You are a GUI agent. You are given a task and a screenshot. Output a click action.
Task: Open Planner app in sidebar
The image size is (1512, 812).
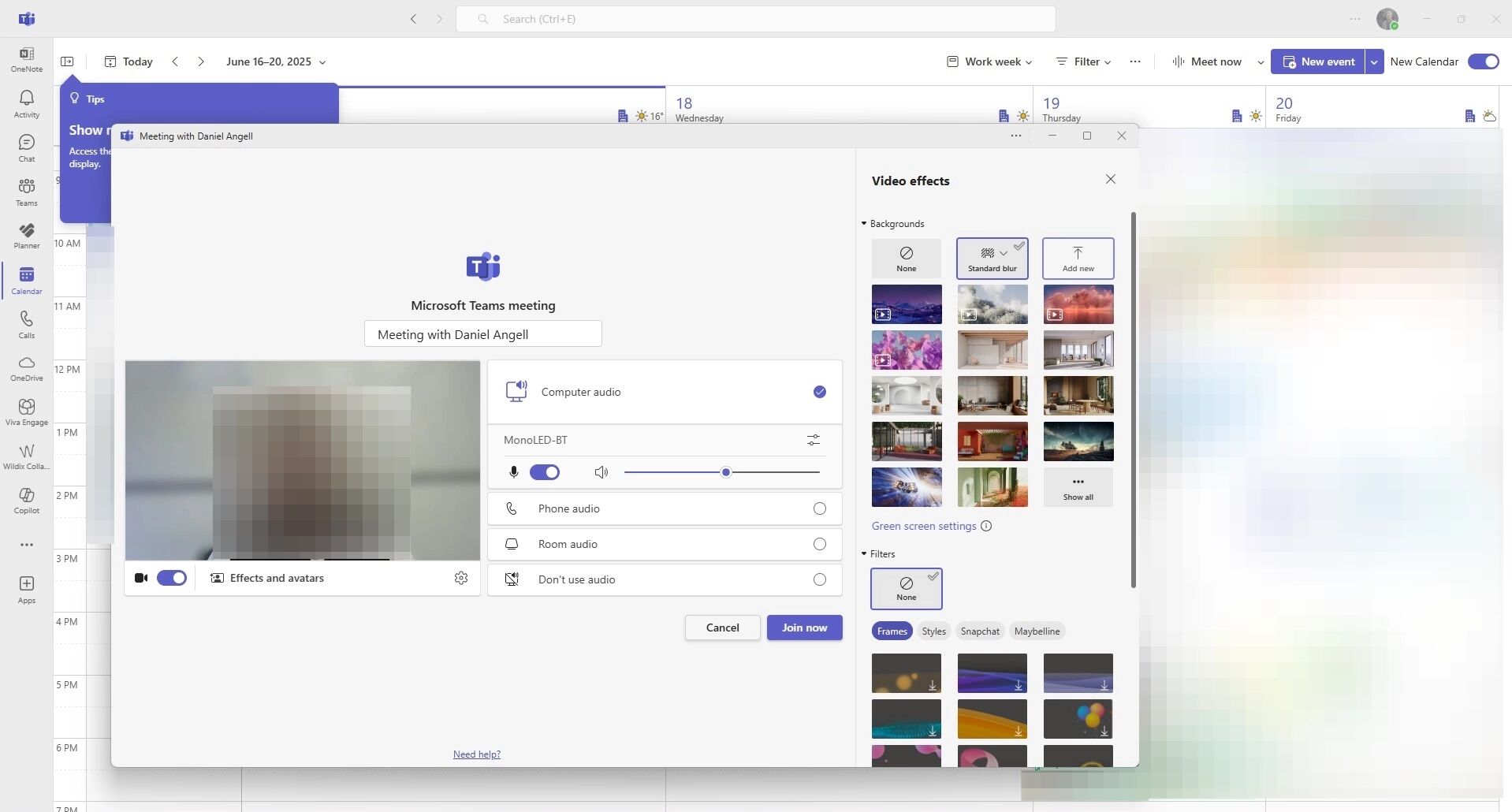(x=27, y=235)
